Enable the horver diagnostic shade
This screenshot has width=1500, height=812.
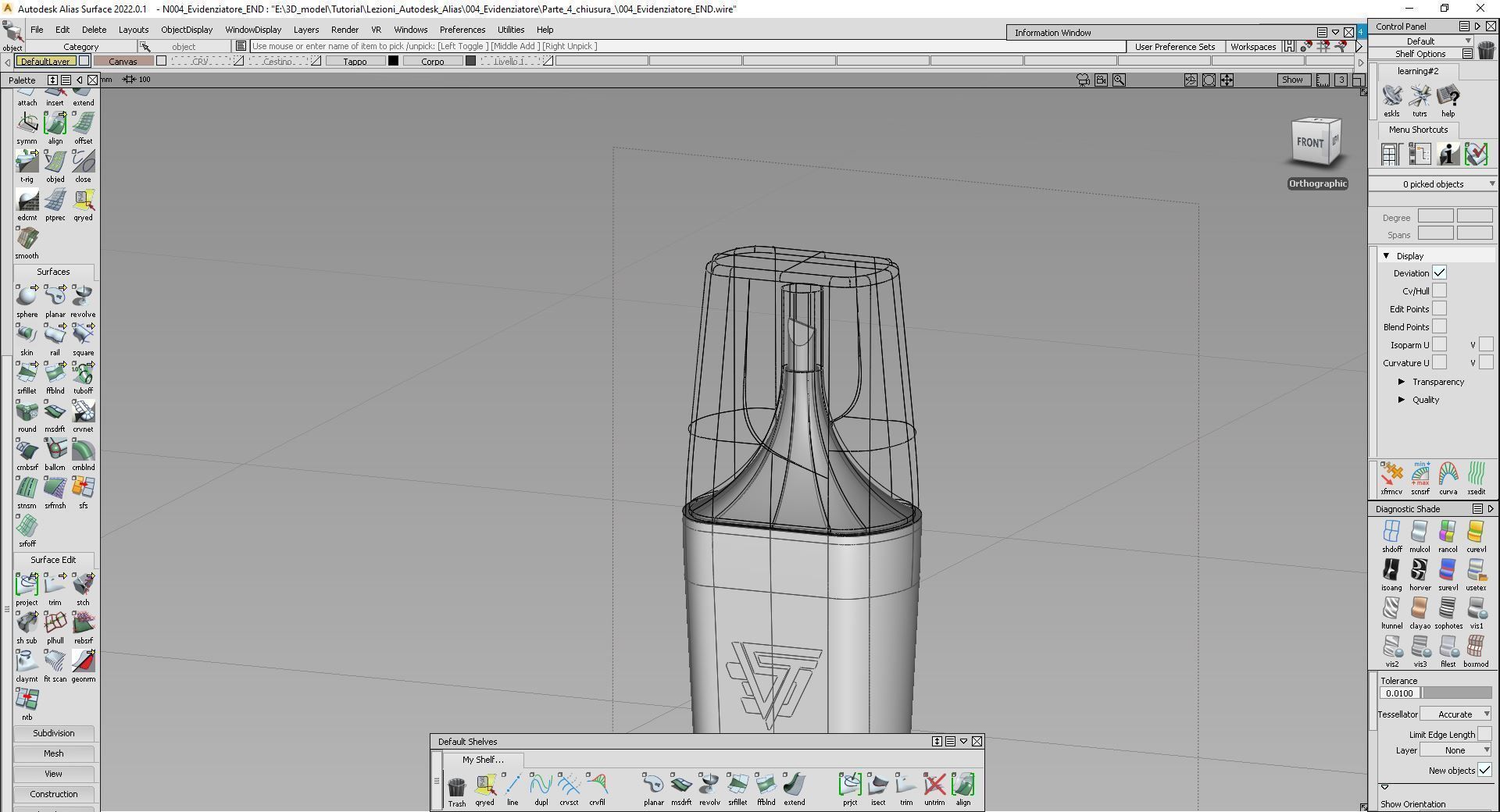[1420, 570]
